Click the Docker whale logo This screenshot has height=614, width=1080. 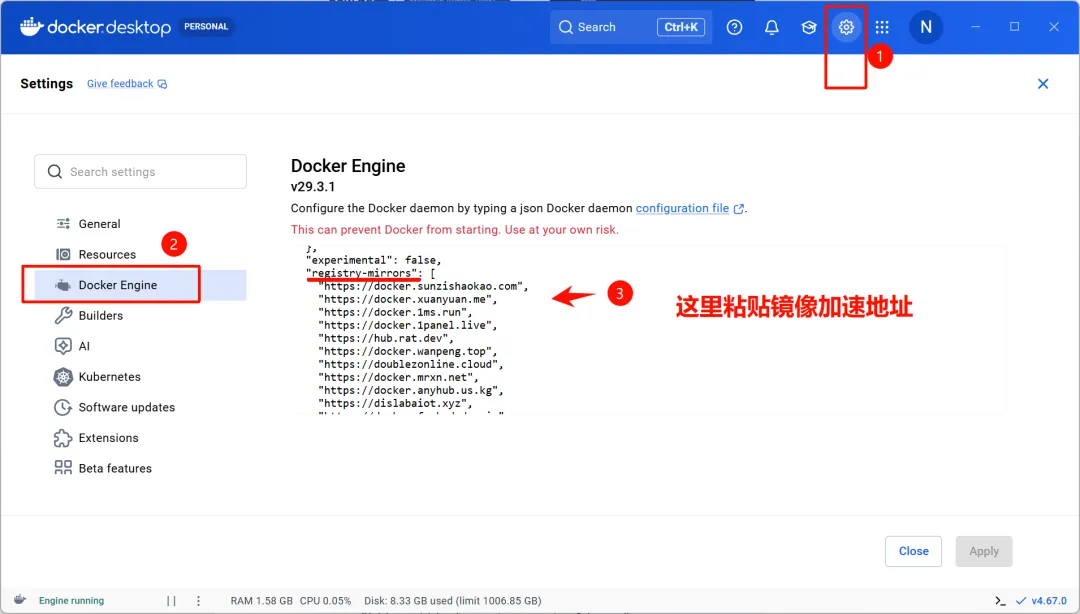32,27
